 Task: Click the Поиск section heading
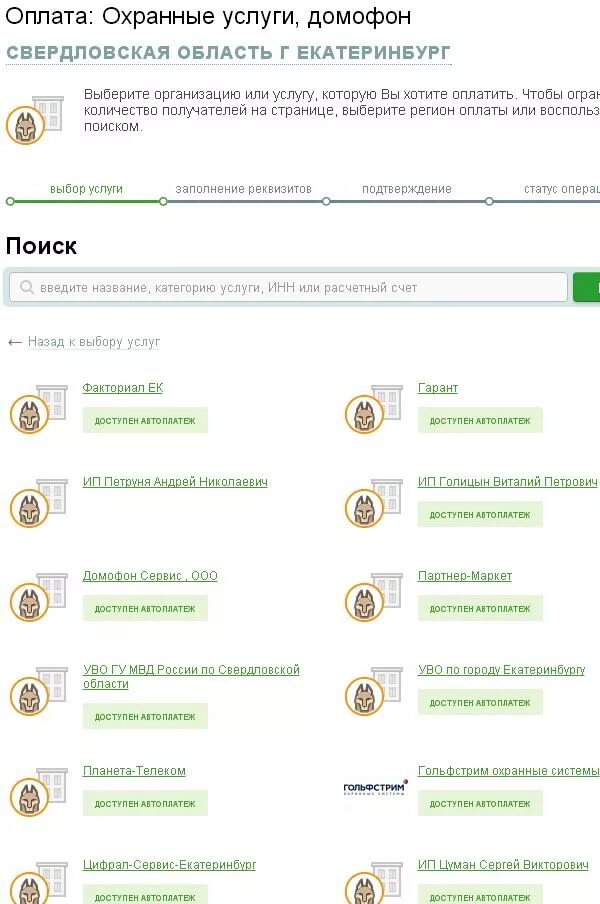point(41,246)
